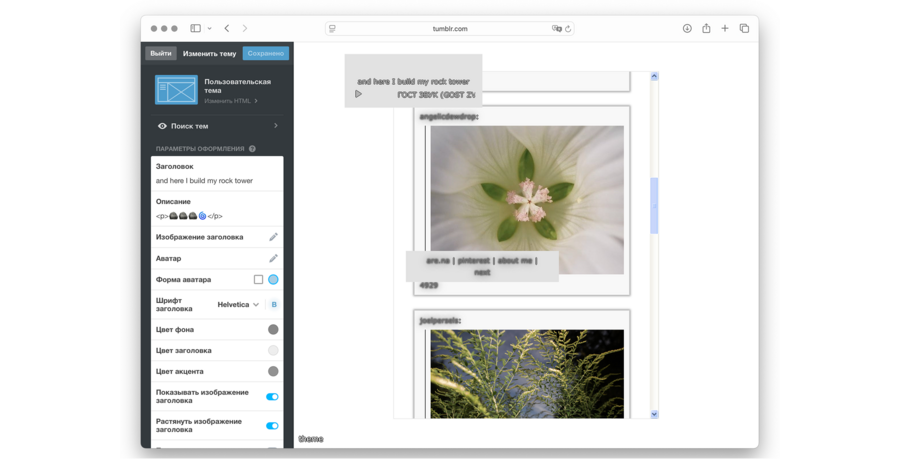
Task: Open the Изменить HTML link
Action: 230,101
